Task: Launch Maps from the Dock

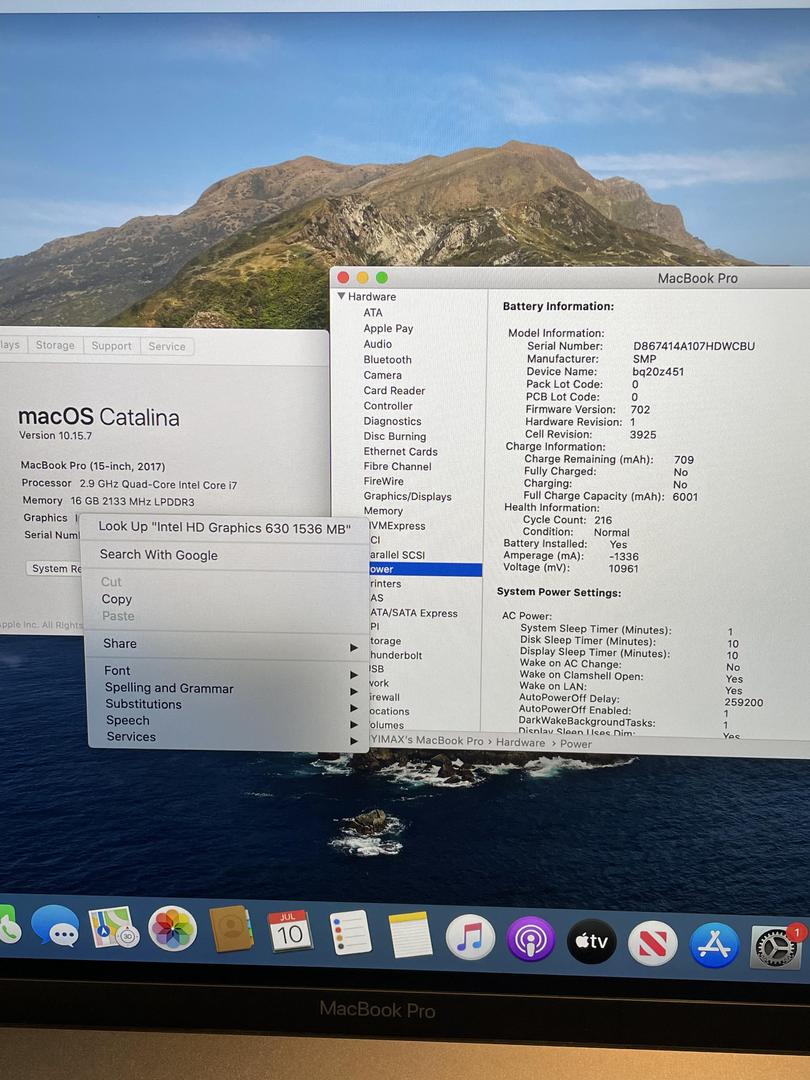Action: (114, 927)
